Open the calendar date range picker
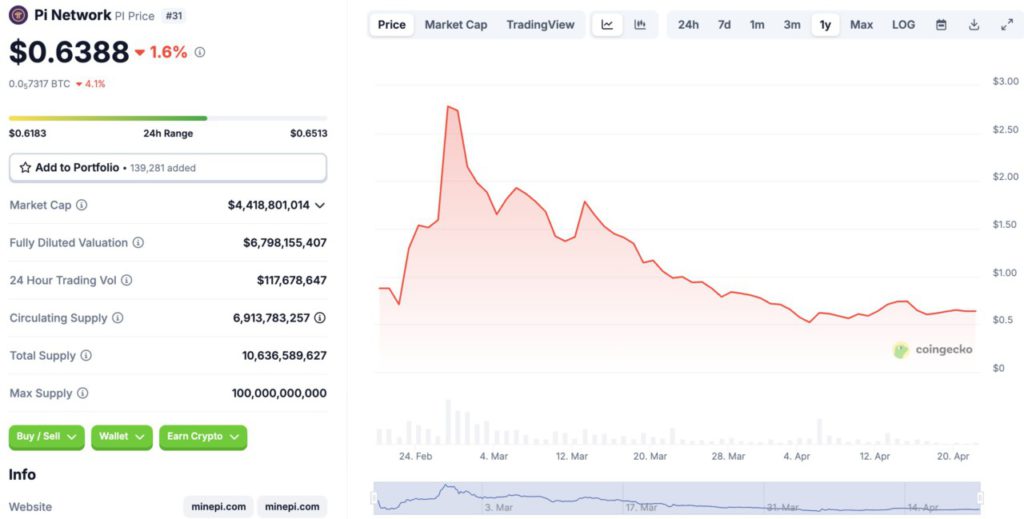 pos(941,25)
